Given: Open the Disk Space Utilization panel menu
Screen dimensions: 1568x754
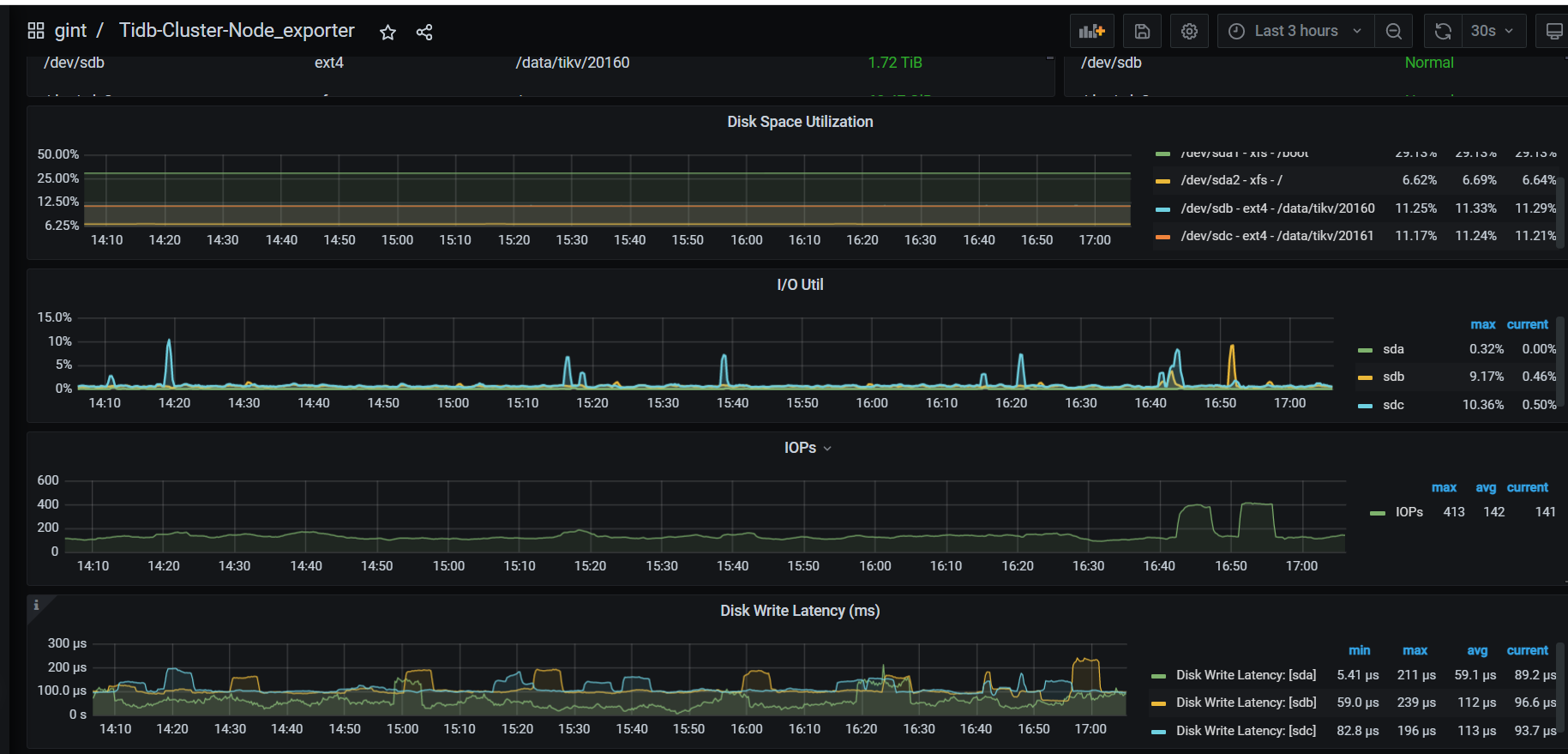Looking at the screenshot, I should pos(799,122).
